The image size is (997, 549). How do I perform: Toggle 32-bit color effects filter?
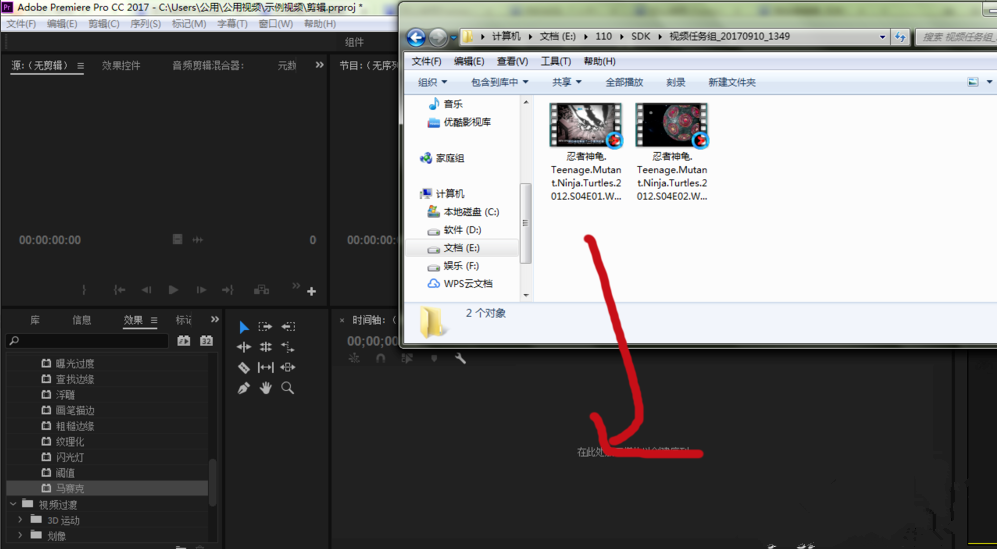tap(207, 341)
